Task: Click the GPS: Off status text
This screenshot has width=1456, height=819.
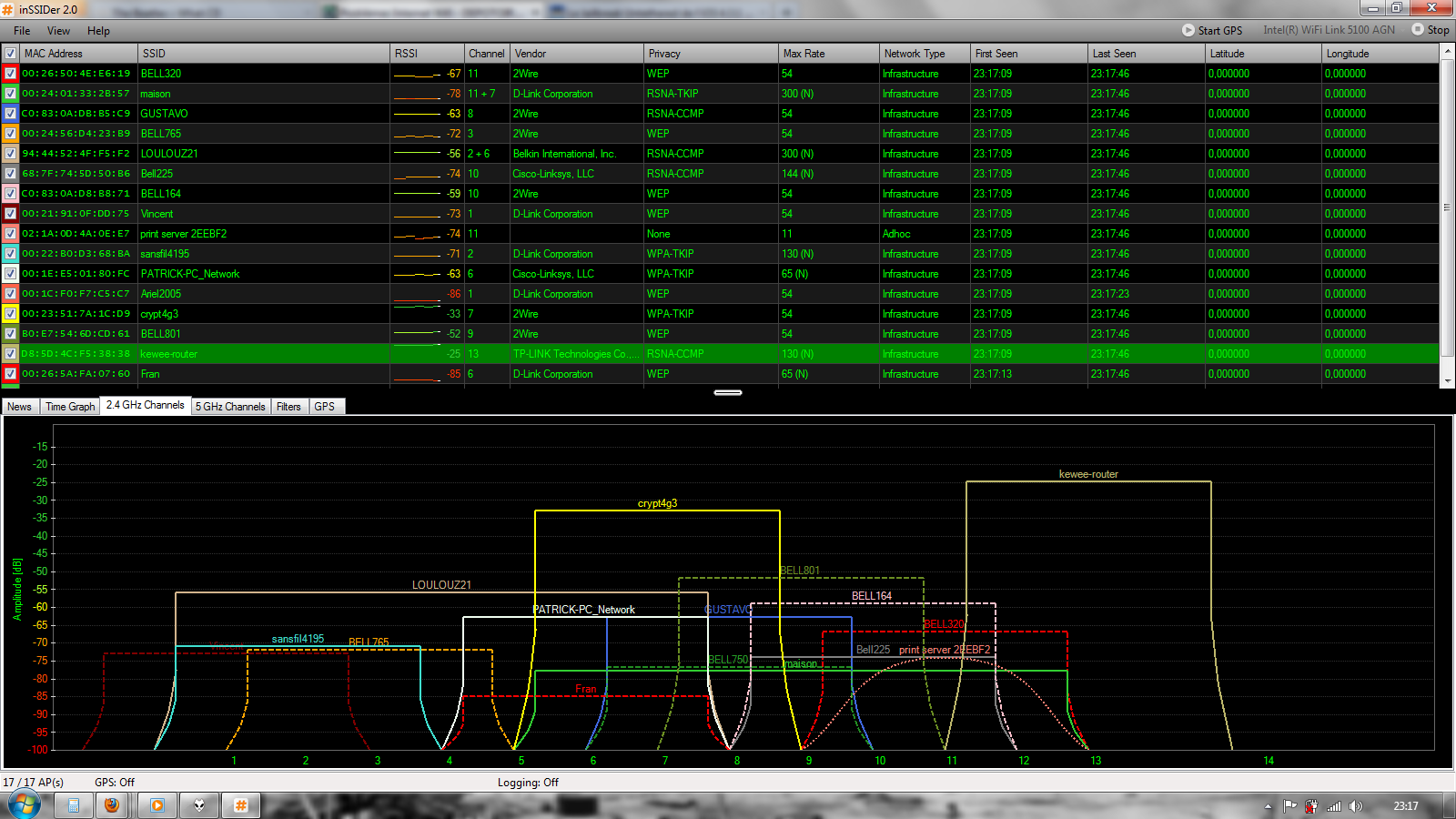Action: pyautogui.click(x=115, y=783)
